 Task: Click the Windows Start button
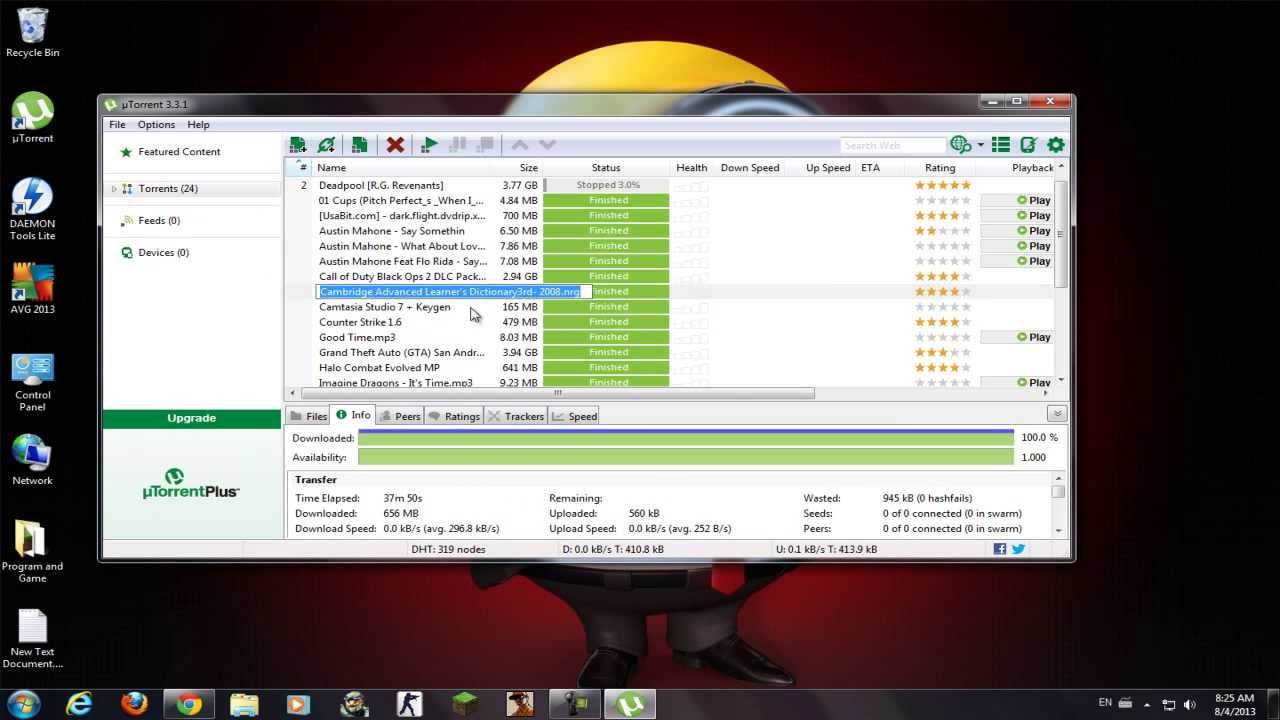coord(24,704)
